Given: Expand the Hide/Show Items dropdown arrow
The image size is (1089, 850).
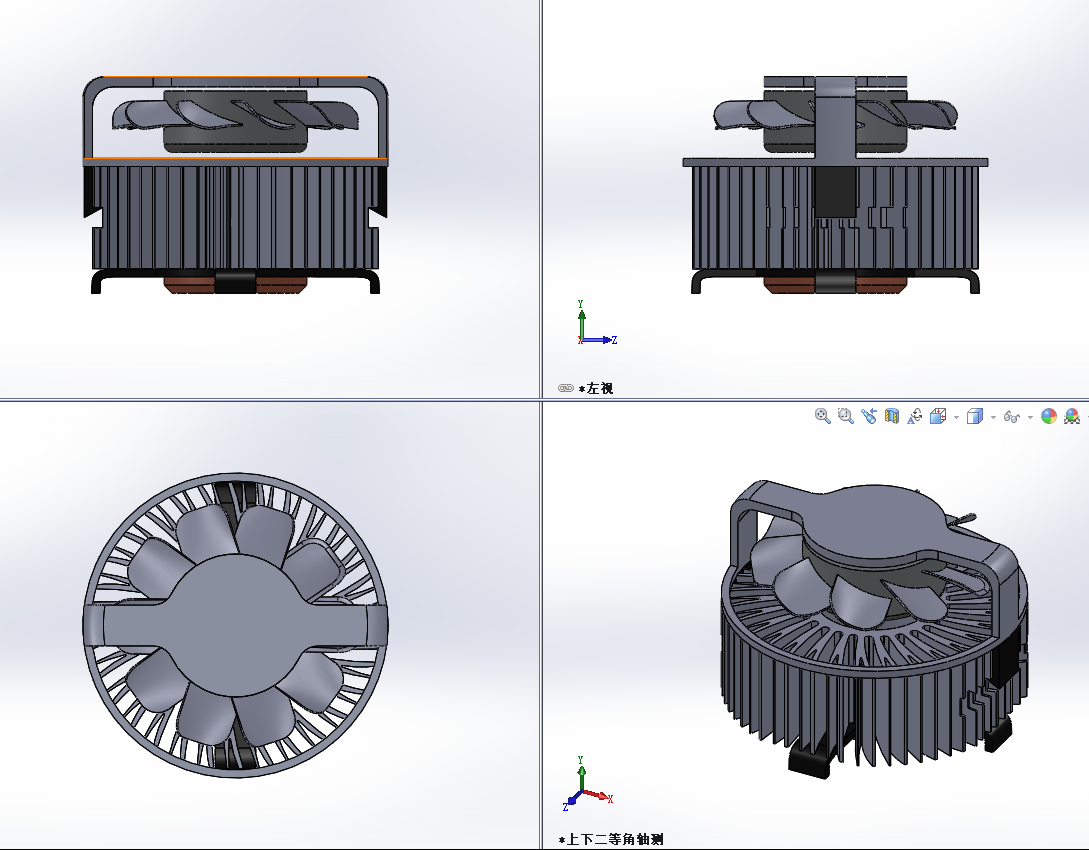Looking at the screenshot, I should point(1030,417).
